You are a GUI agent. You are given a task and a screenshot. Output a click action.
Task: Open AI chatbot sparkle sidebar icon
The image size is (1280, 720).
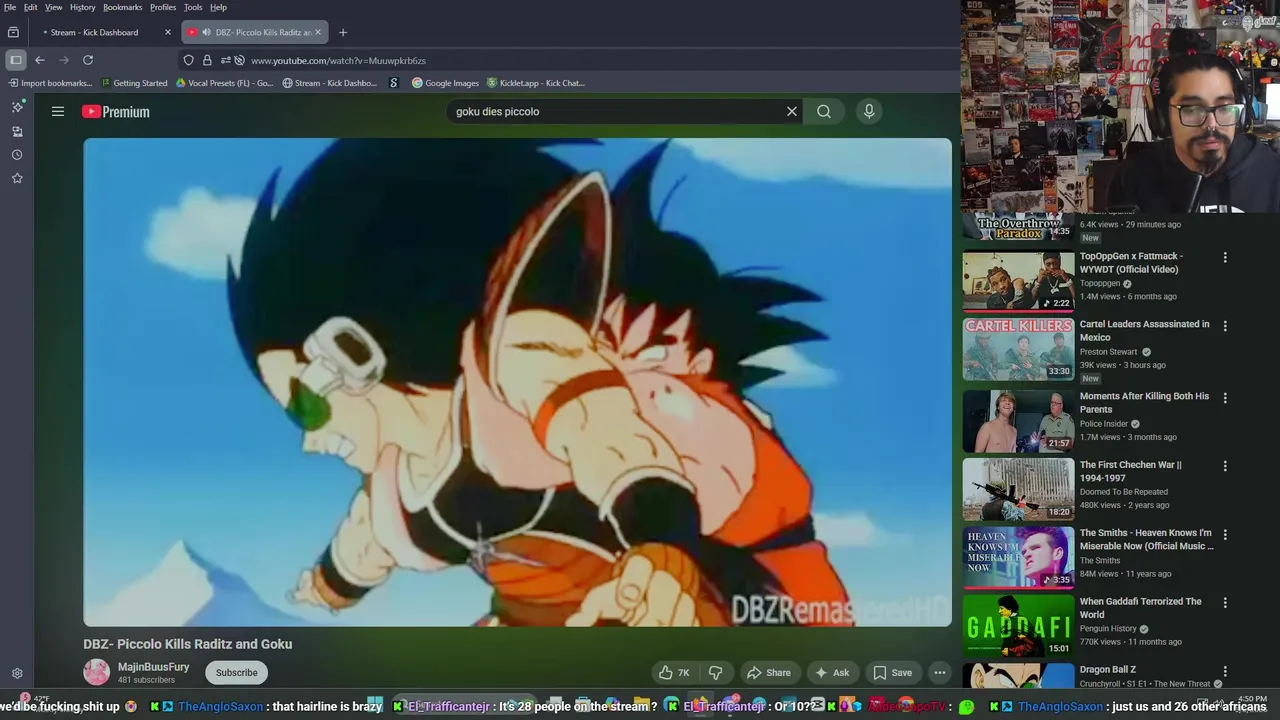coord(17,106)
